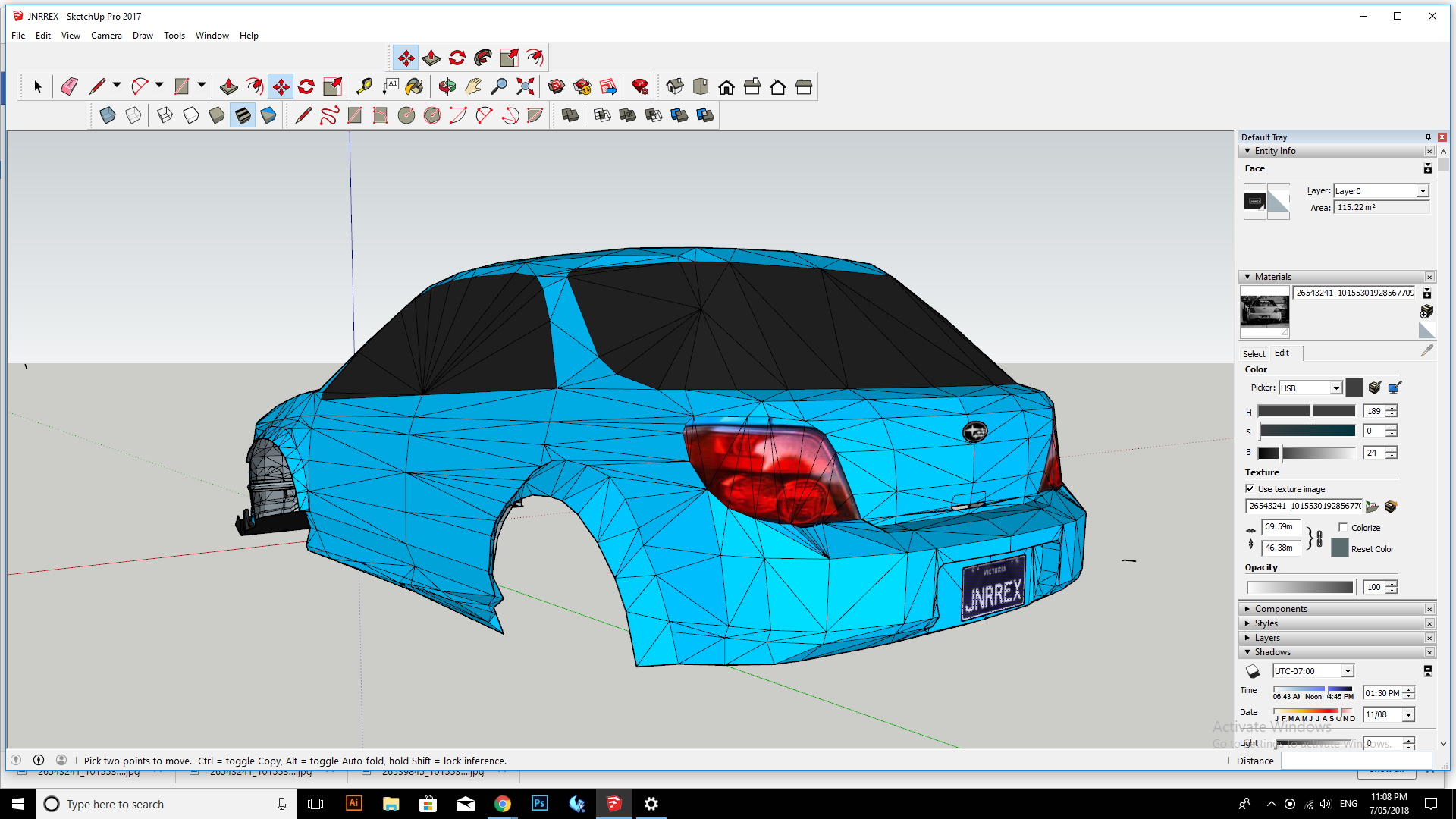
Task: Select the Rotate tool in the toolbar
Action: tap(306, 86)
